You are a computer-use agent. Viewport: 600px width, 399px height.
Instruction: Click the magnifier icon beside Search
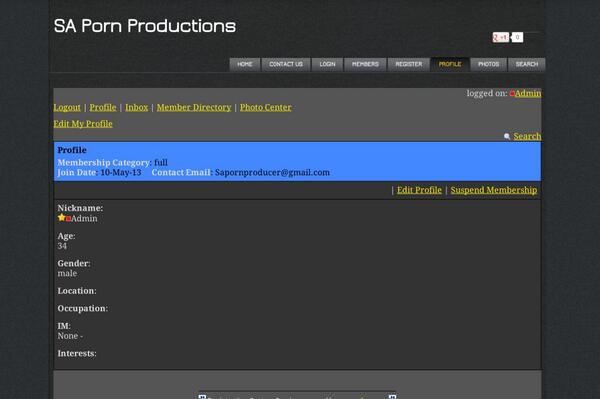click(507, 137)
